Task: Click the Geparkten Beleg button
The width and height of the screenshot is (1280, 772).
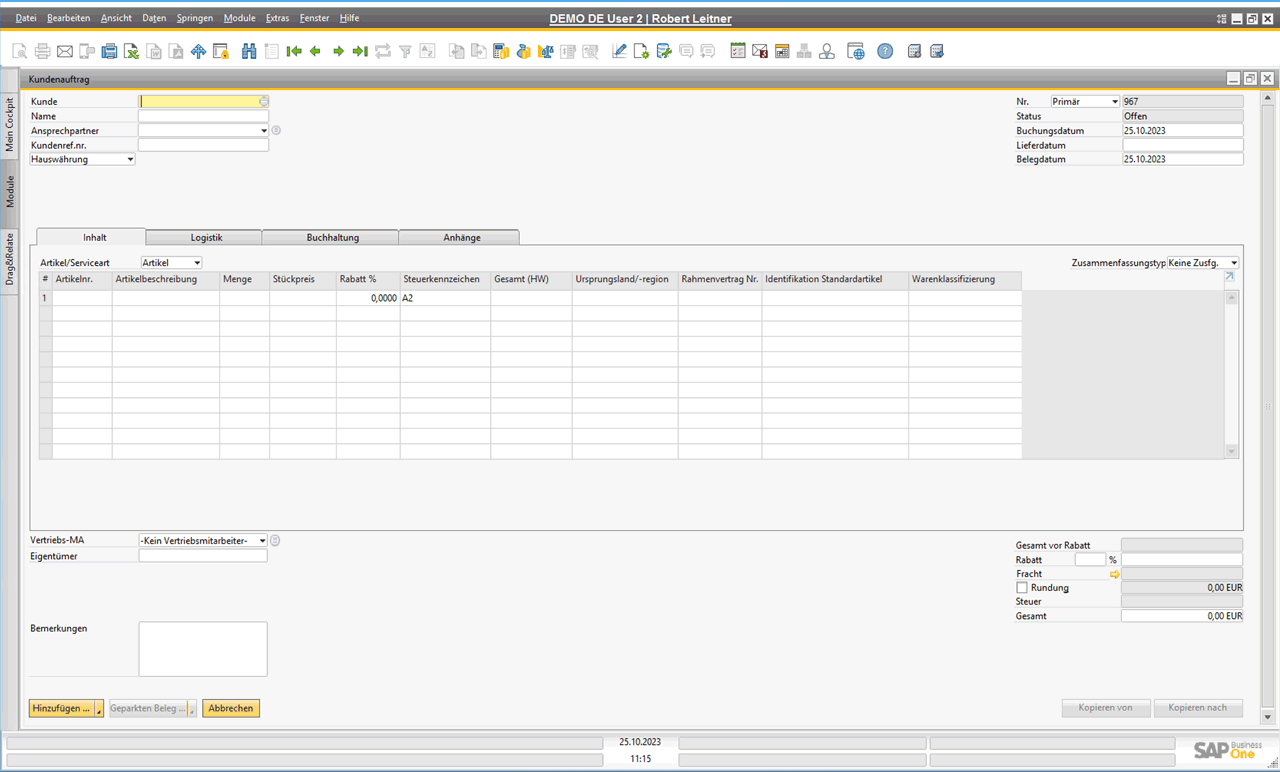Action: (x=148, y=708)
